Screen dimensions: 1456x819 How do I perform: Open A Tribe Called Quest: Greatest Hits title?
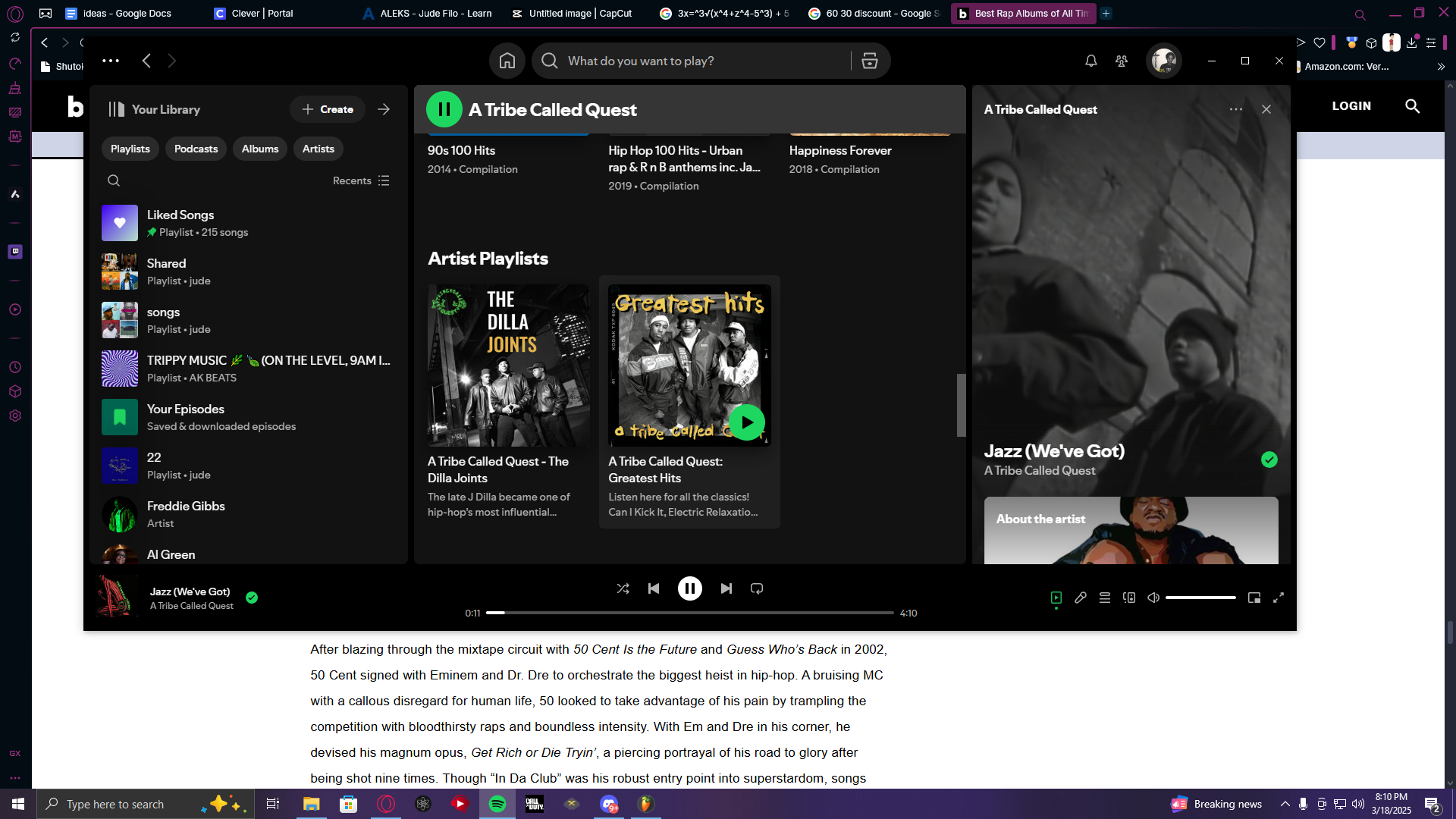666,469
